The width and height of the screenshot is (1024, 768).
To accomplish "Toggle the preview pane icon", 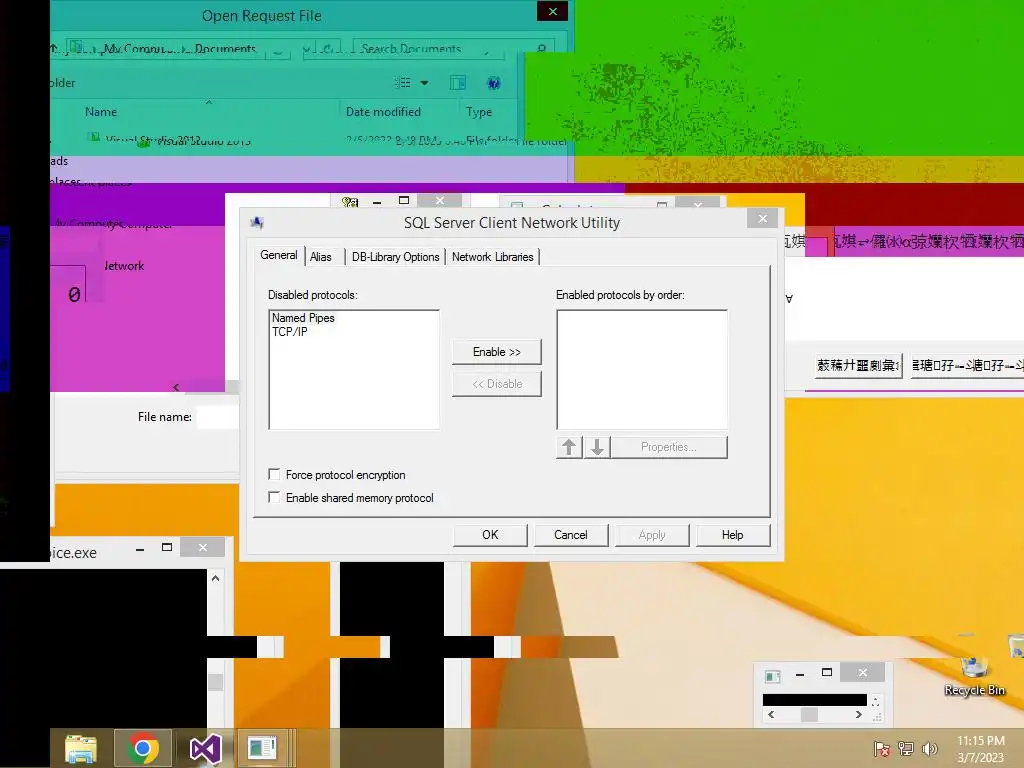I will tap(458, 83).
